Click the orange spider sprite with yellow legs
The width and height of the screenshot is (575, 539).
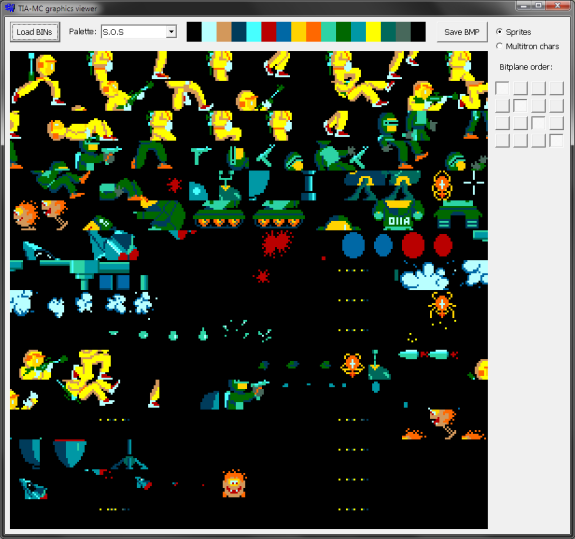(x=442, y=306)
